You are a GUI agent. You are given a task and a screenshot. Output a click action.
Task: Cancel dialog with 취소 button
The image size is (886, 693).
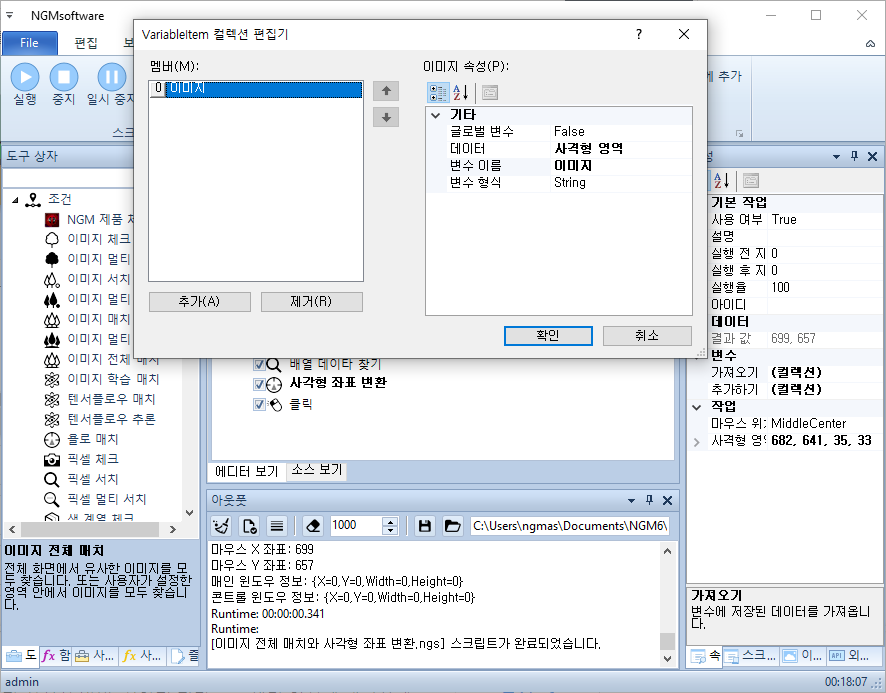[647, 335]
